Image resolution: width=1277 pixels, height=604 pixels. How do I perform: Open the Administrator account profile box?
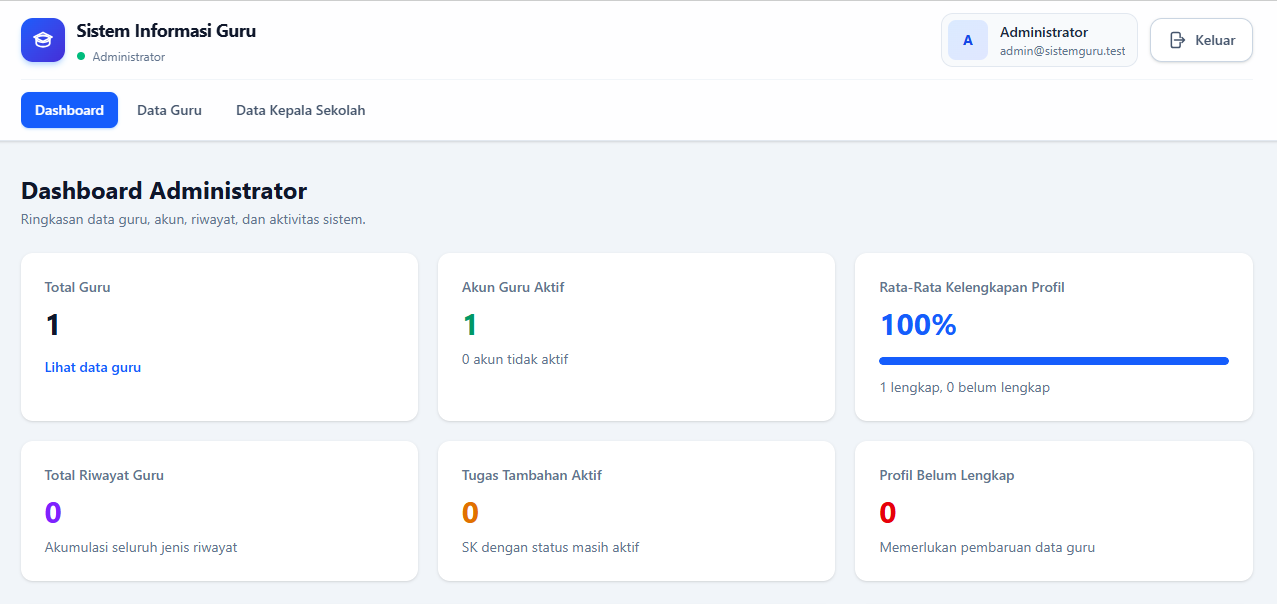[x=1039, y=40]
